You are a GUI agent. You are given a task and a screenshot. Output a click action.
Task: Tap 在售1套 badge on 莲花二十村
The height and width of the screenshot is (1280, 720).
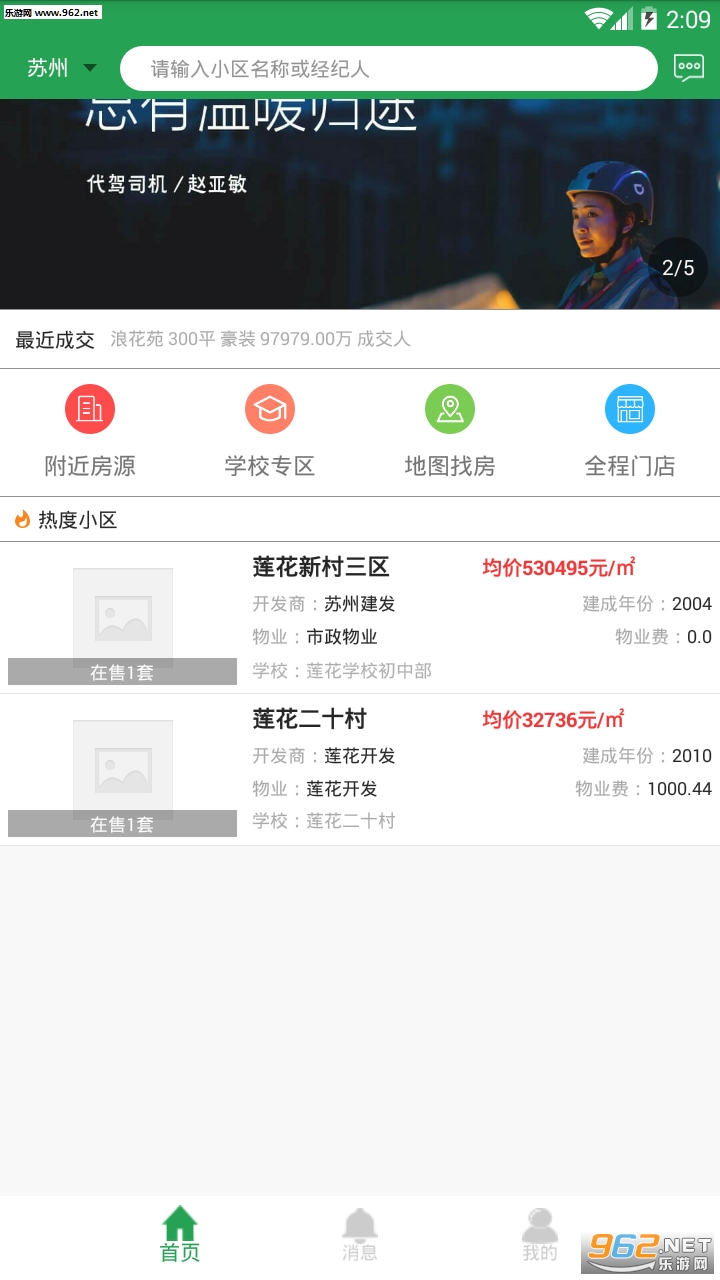click(x=122, y=824)
